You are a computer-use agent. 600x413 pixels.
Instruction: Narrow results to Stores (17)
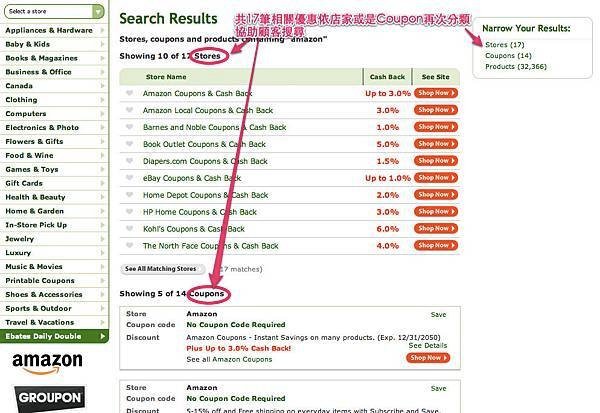pos(504,45)
